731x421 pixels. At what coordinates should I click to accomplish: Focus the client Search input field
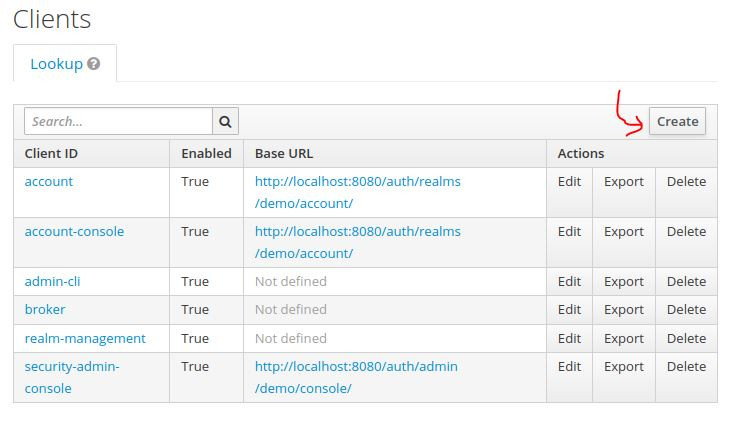(118, 122)
